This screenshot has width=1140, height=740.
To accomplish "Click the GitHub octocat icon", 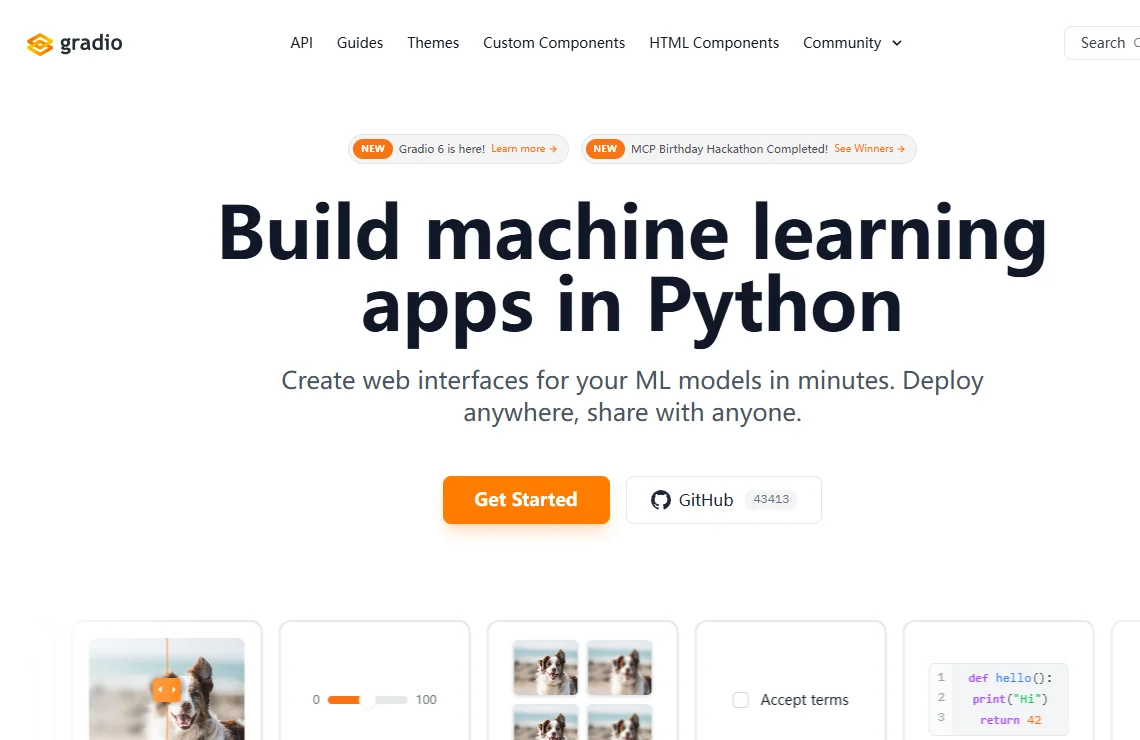I will pyautogui.click(x=661, y=500).
